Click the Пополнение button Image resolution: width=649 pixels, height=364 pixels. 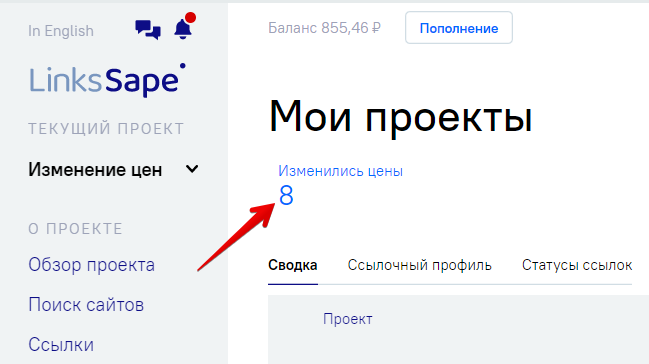pyautogui.click(x=459, y=28)
